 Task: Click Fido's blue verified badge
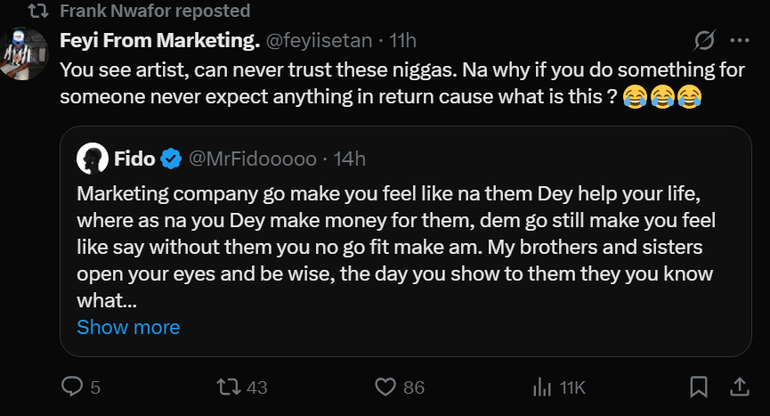[x=171, y=158]
